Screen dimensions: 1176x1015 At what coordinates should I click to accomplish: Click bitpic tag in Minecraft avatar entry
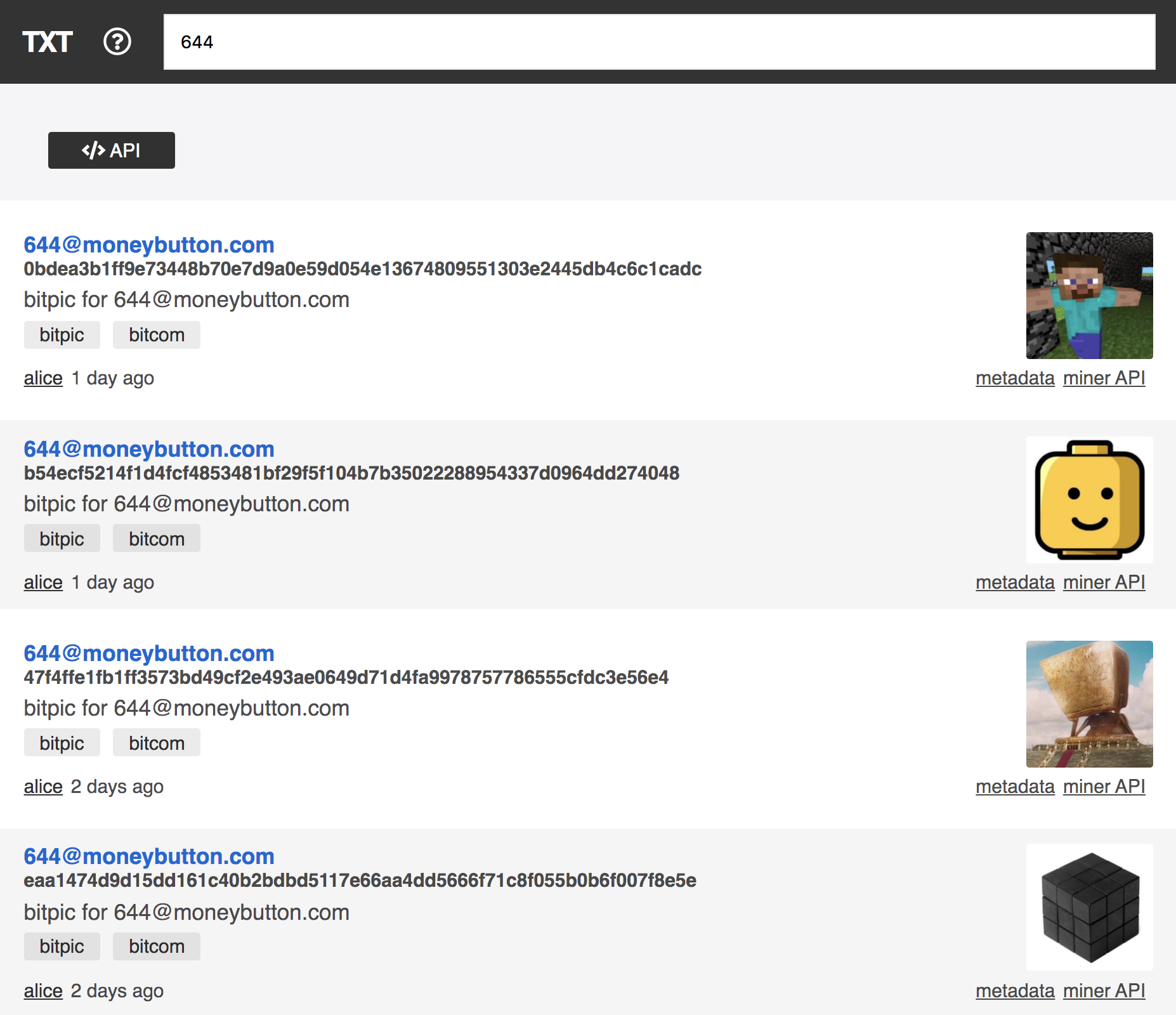62,335
